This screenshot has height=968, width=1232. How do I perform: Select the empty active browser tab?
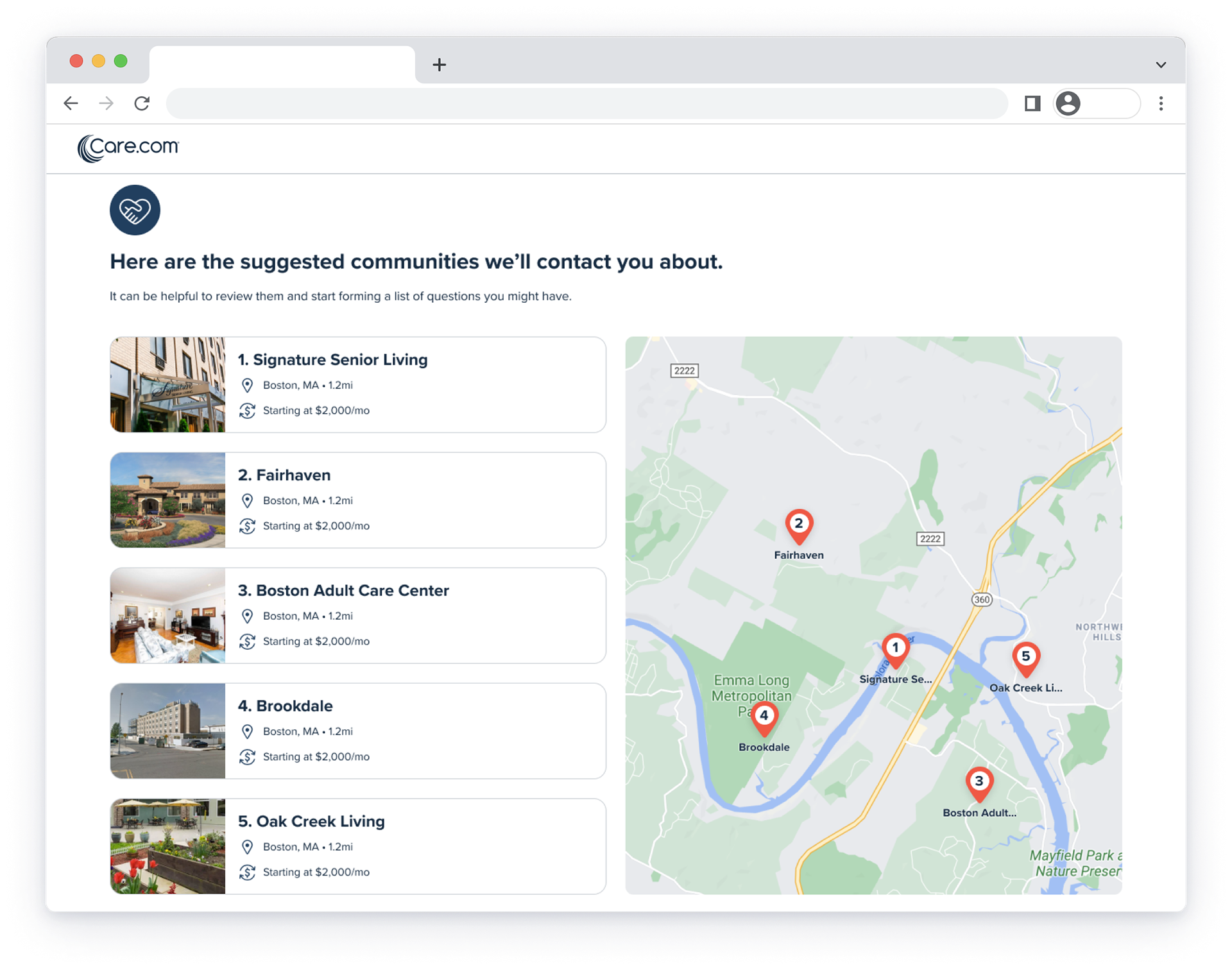pyautogui.click(x=282, y=64)
